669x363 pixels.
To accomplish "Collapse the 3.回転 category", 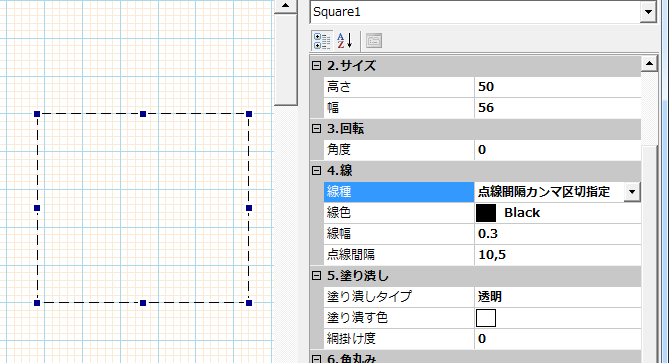I will (x=316, y=128).
